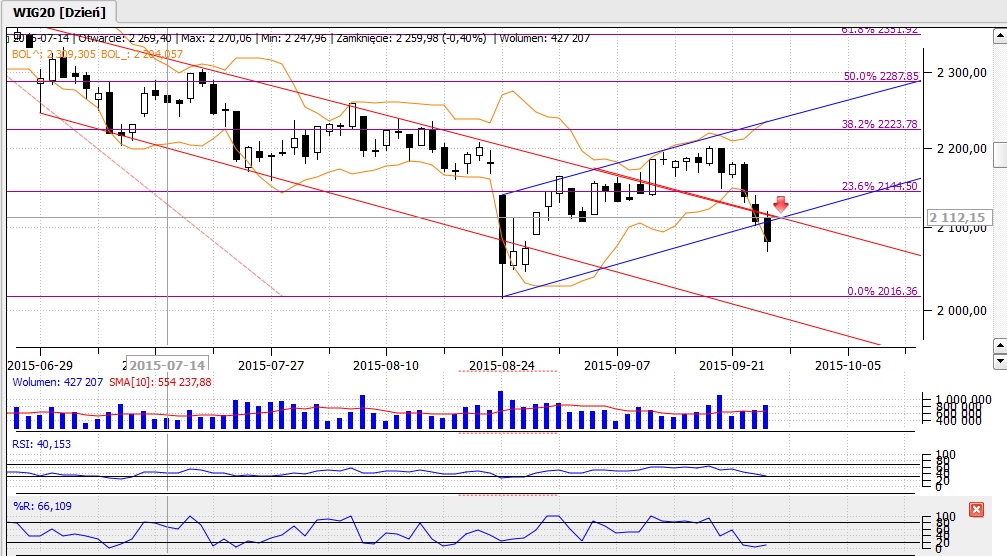Click the highlighted 2015-07-14 date cursor label

pos(167,365)
